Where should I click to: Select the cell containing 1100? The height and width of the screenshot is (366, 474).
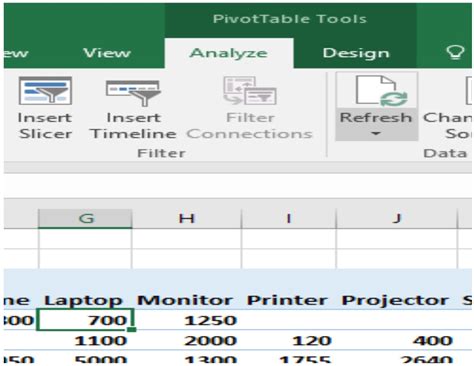[x=85, y=340]
